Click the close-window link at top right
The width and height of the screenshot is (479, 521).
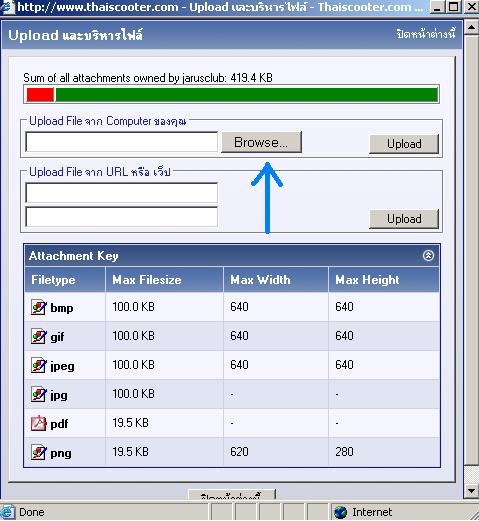426,34
